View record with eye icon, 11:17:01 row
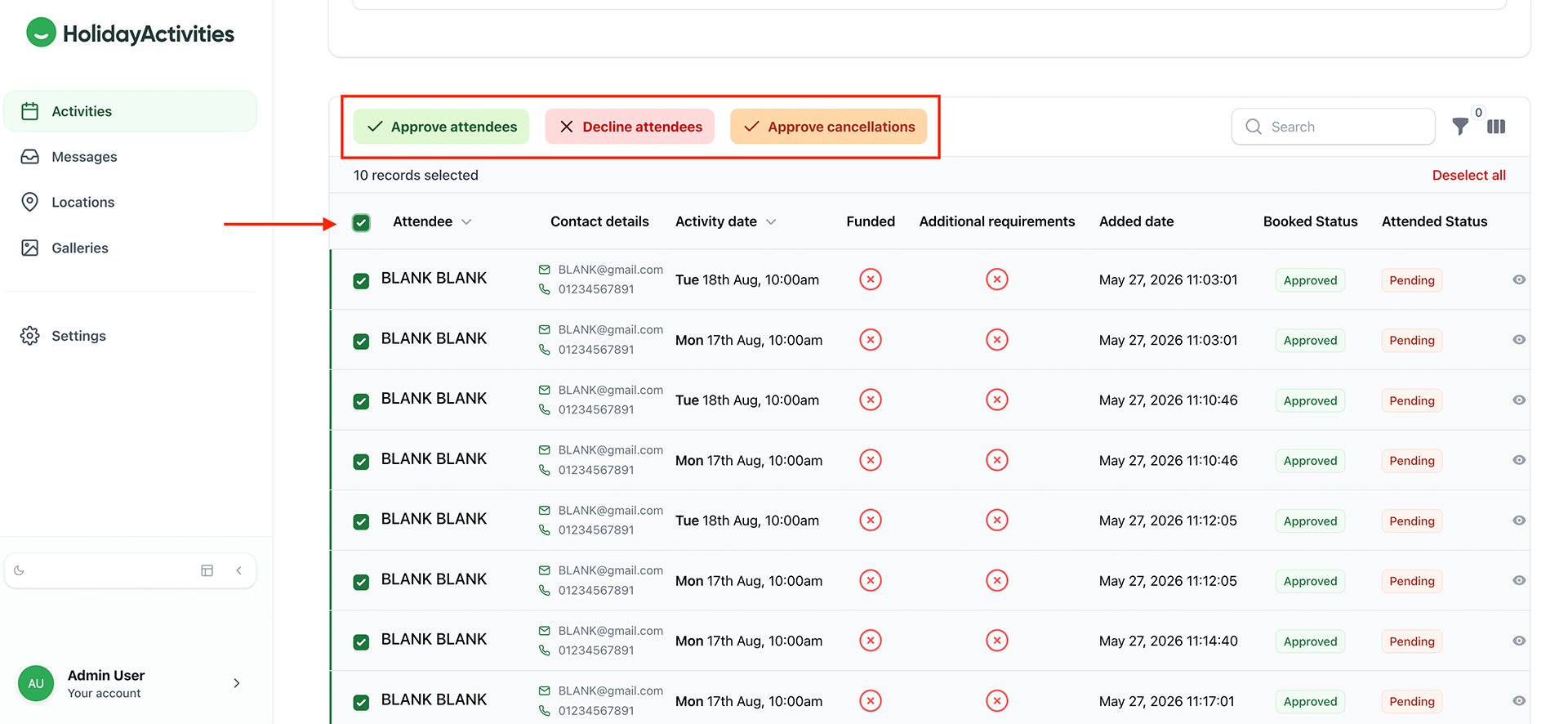Viewport: 1568px width, 724px height. (1519, 701)
